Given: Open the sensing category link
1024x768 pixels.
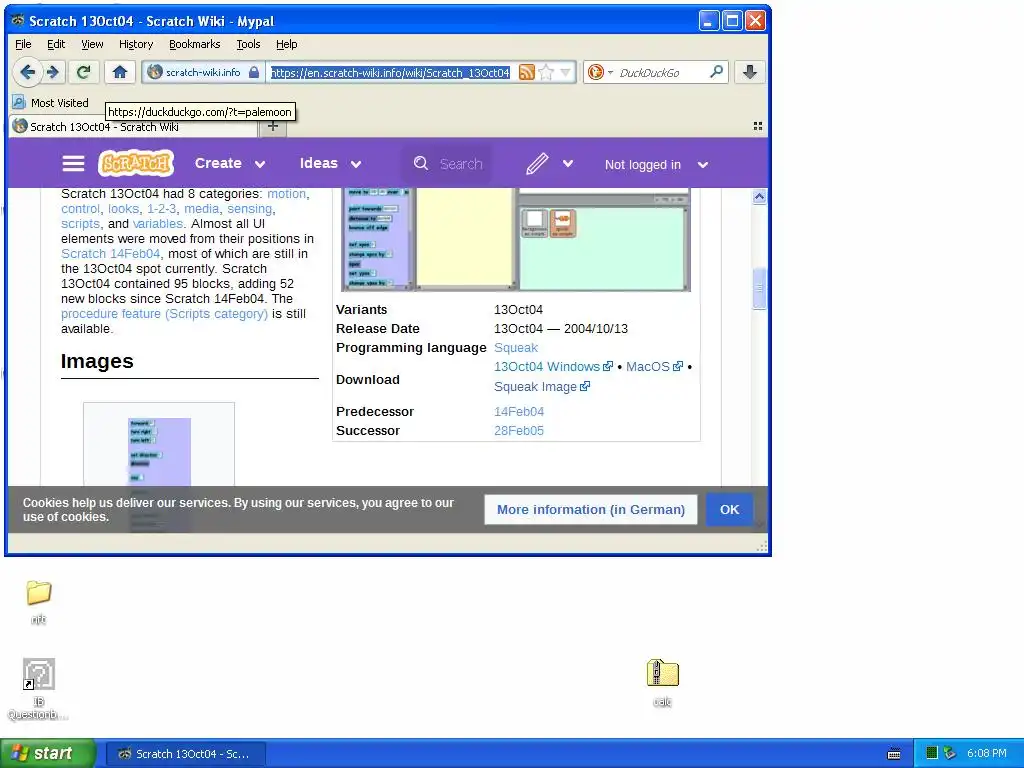Looking at the screenshot, I should [249, 208].
